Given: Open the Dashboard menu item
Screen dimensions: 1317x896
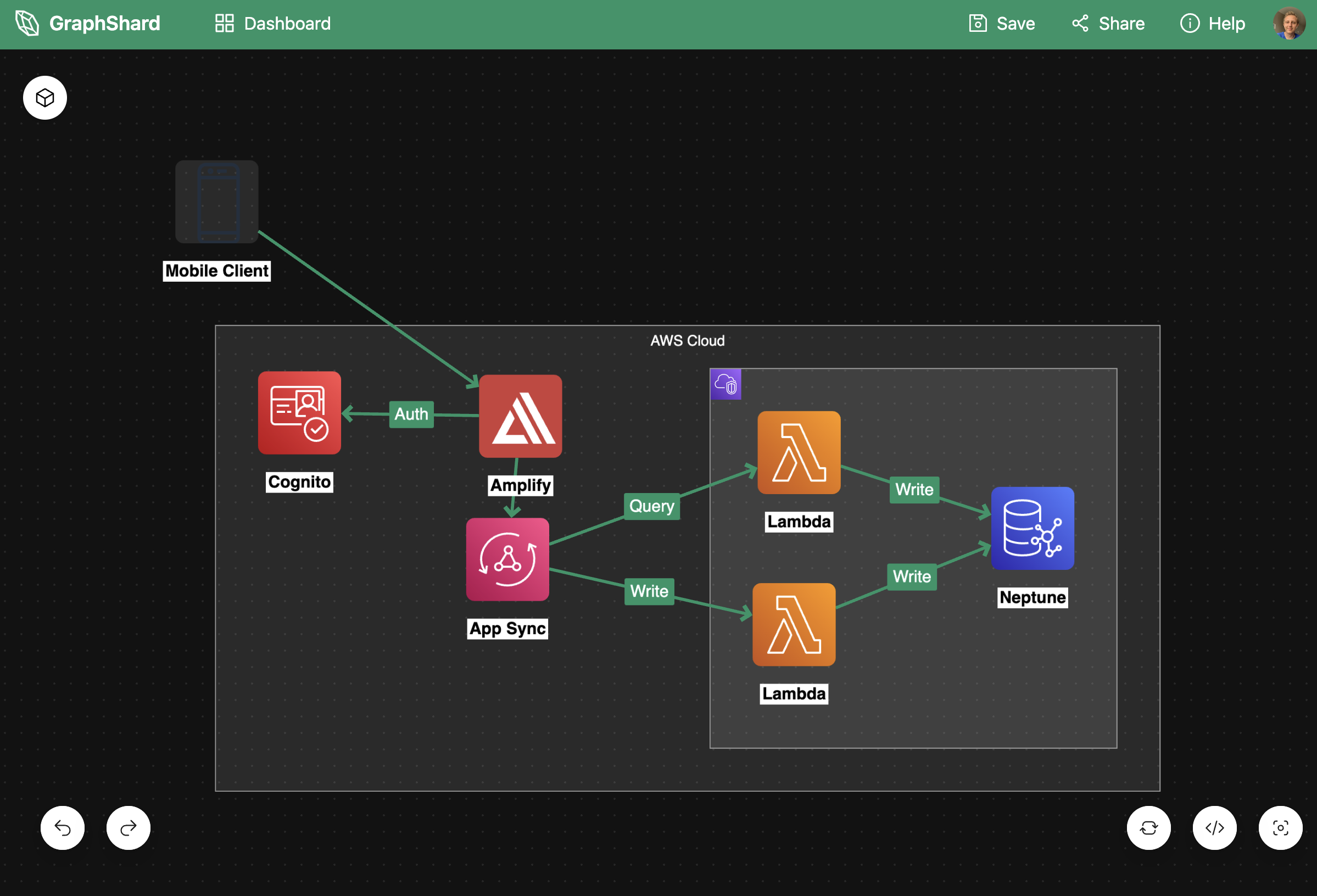Looking at the screenshot, I should [273, 24].
